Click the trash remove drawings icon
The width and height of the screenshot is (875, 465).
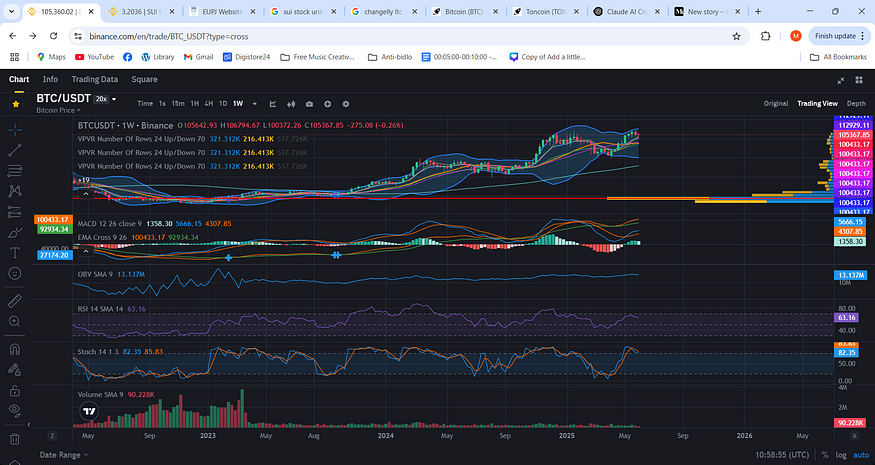15,439
